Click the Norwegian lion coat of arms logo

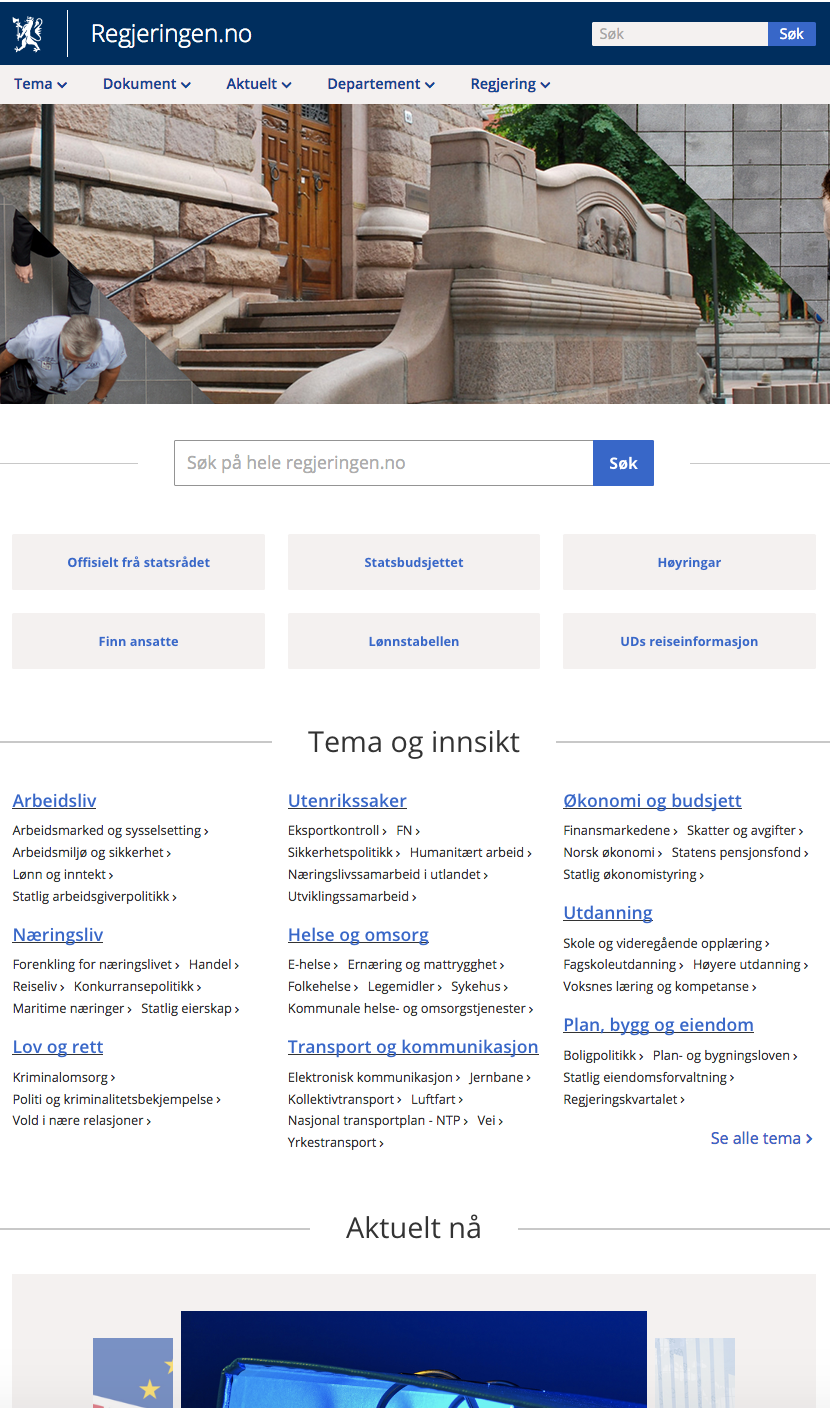pos(28,34)
